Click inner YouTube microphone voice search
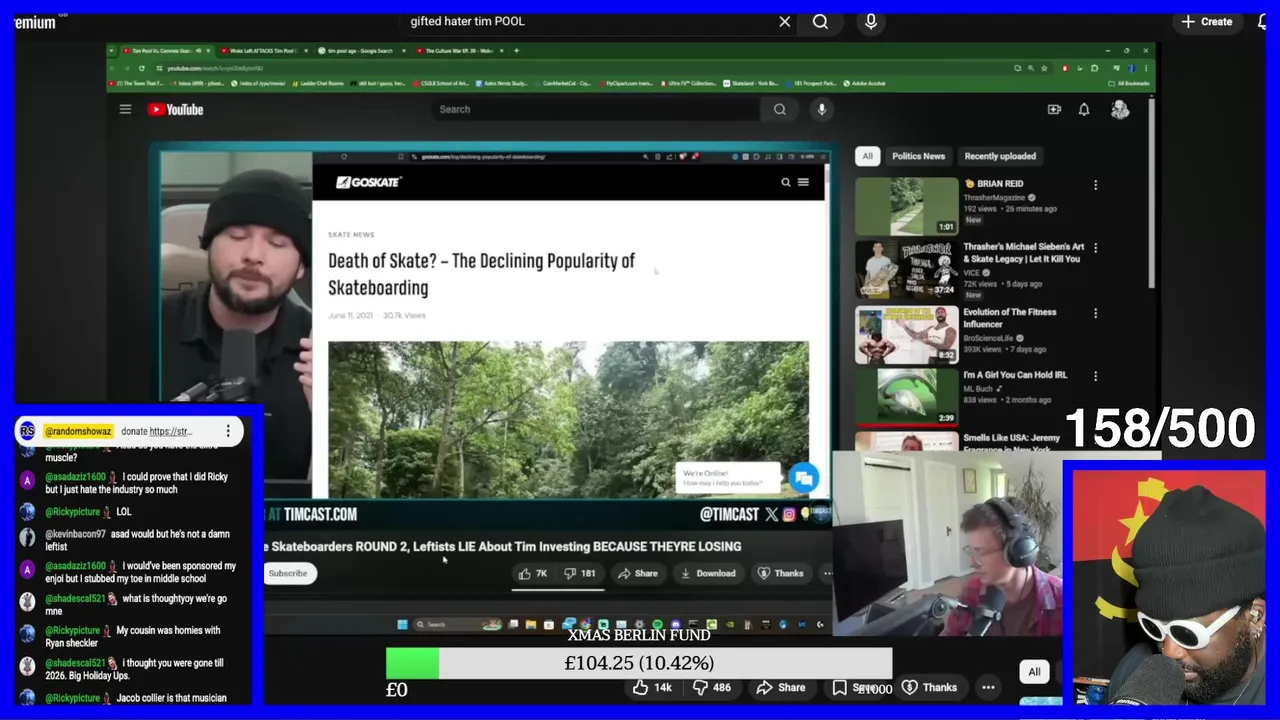 [822, 109]
